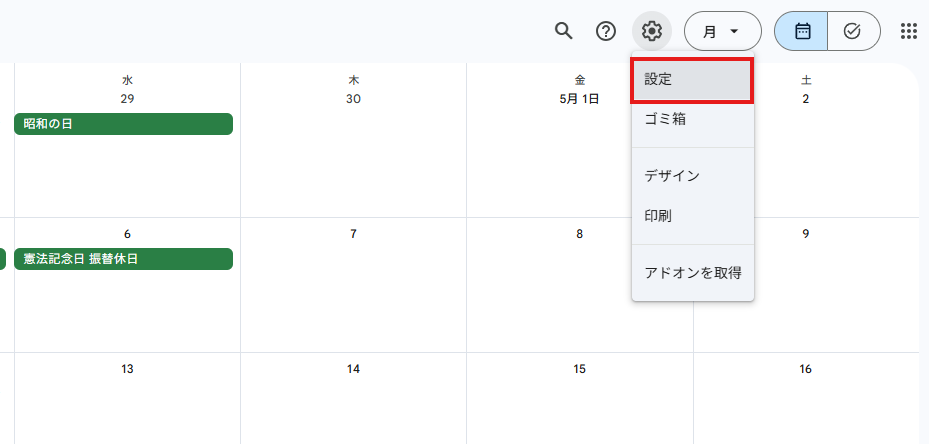929x444 pixels.
Task: Click day 7 calendar cell
Action: click(x=353, y=285)
